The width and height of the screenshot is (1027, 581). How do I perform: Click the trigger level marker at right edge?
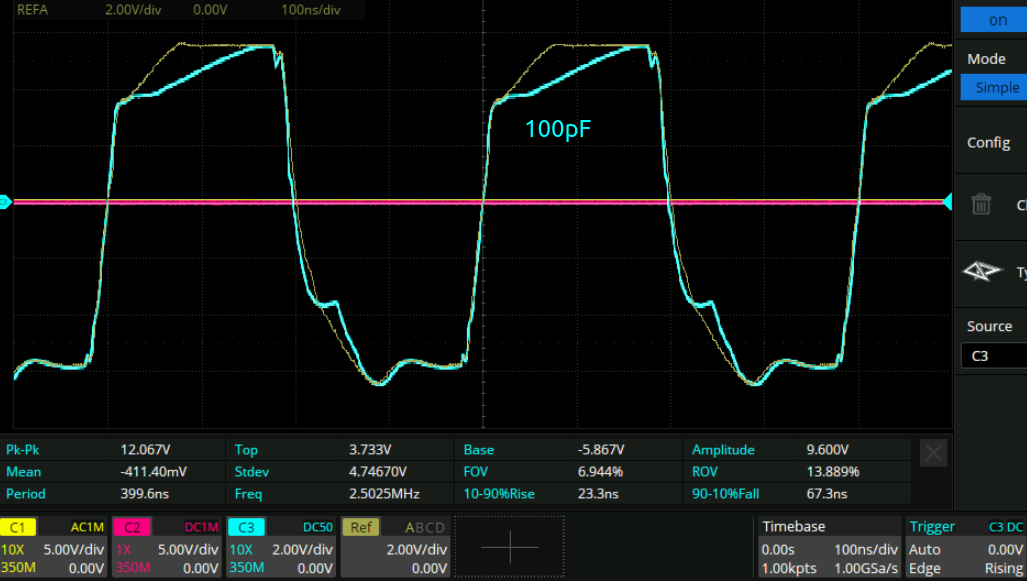[x=947, y=202]
